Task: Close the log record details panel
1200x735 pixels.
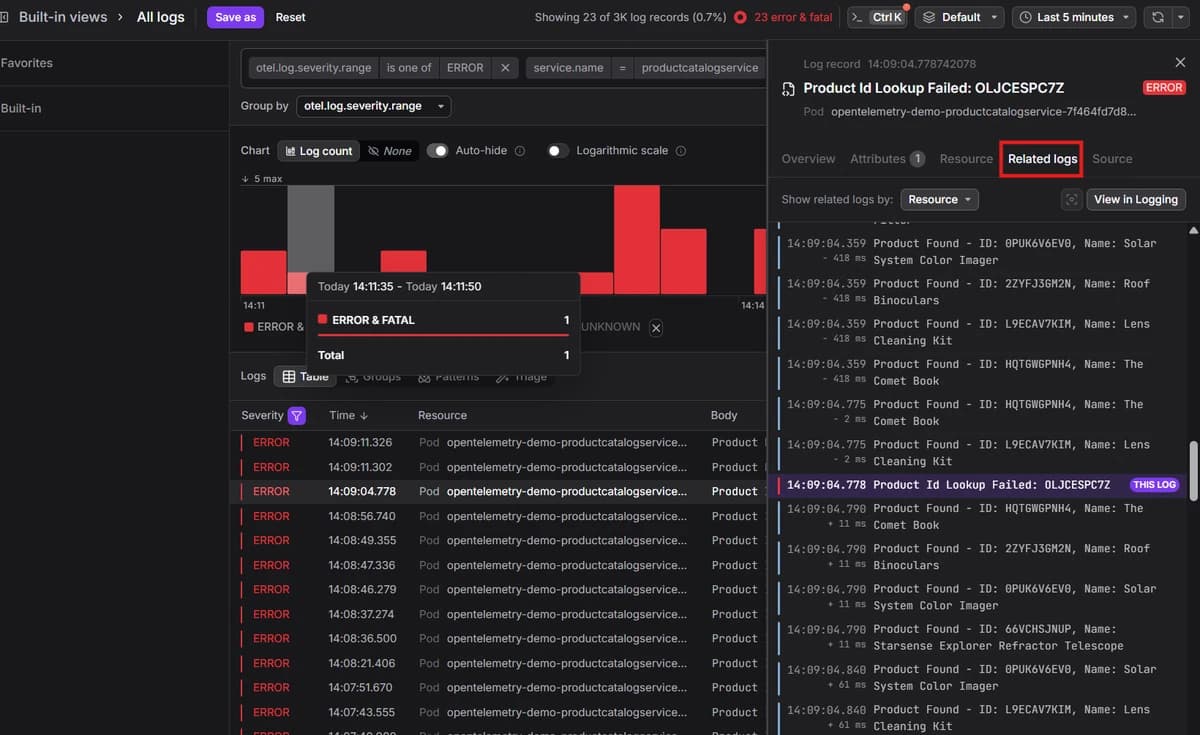Action: [1180, 63]
